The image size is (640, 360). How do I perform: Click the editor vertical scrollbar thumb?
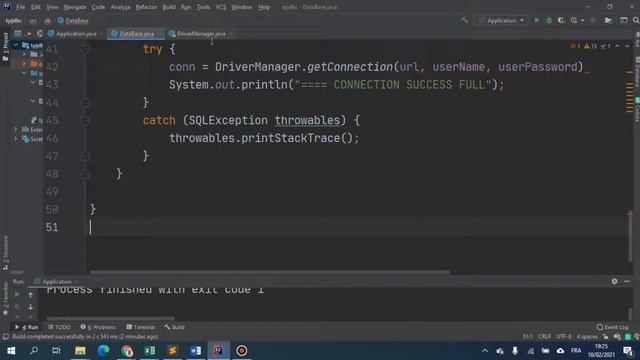tap(630, 237)
